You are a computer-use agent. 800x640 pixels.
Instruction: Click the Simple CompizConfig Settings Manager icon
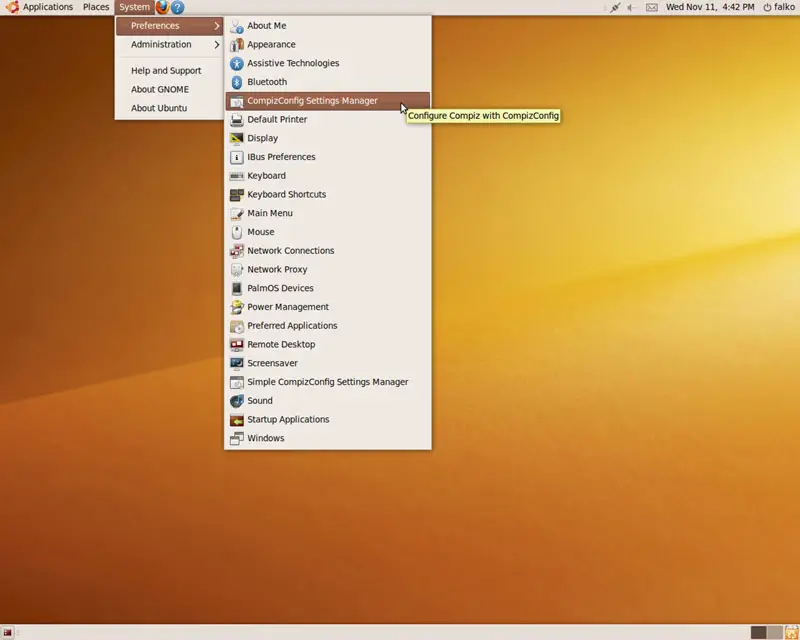pos(236,382)
